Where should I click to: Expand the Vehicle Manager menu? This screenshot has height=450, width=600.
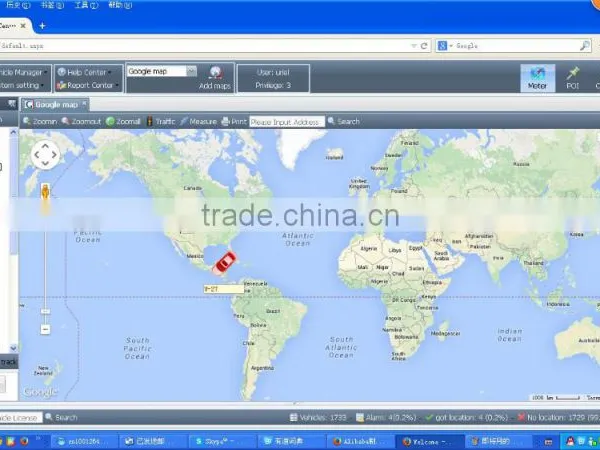[x=23, y=72]
